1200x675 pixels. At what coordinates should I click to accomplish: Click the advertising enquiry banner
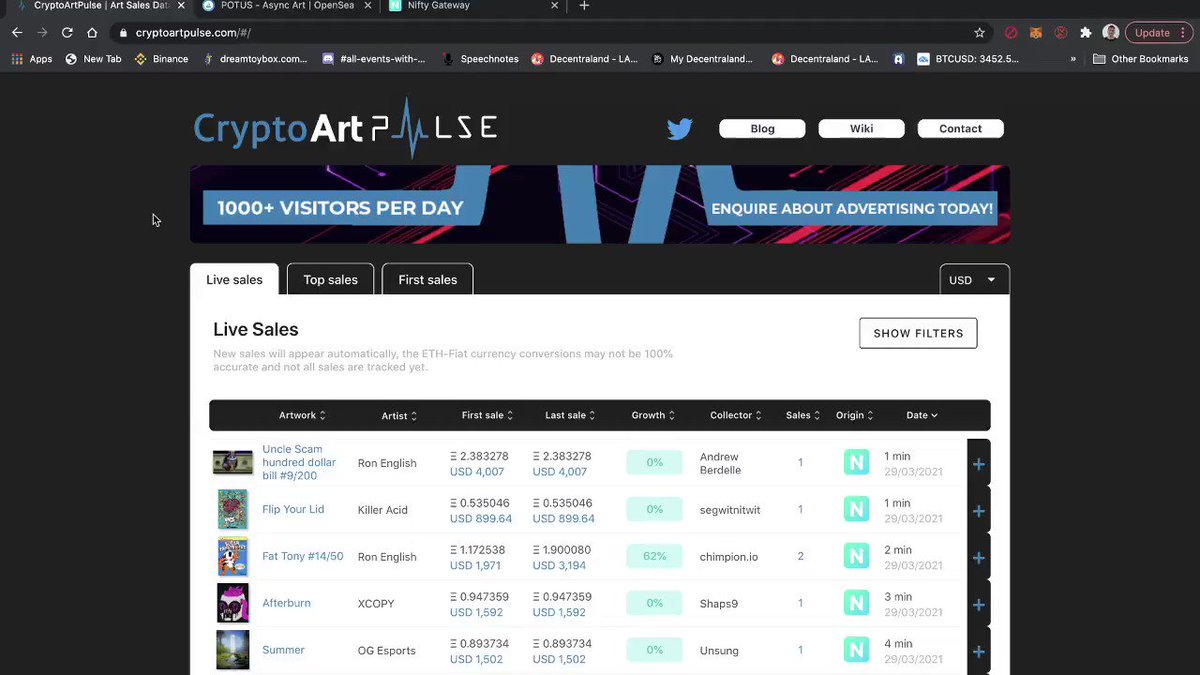tap(600, 205)
